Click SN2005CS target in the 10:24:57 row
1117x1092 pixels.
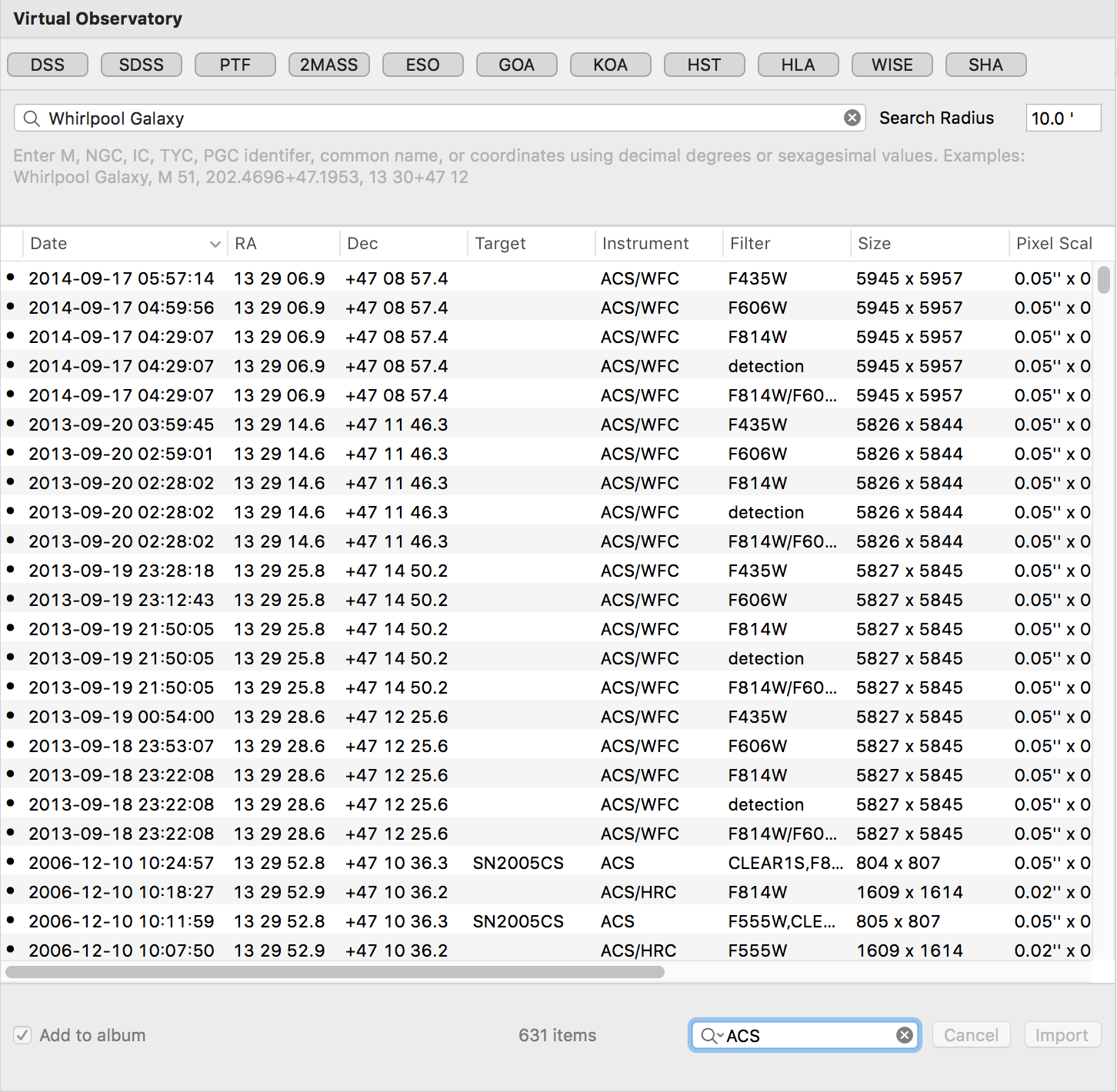point(518,863)
